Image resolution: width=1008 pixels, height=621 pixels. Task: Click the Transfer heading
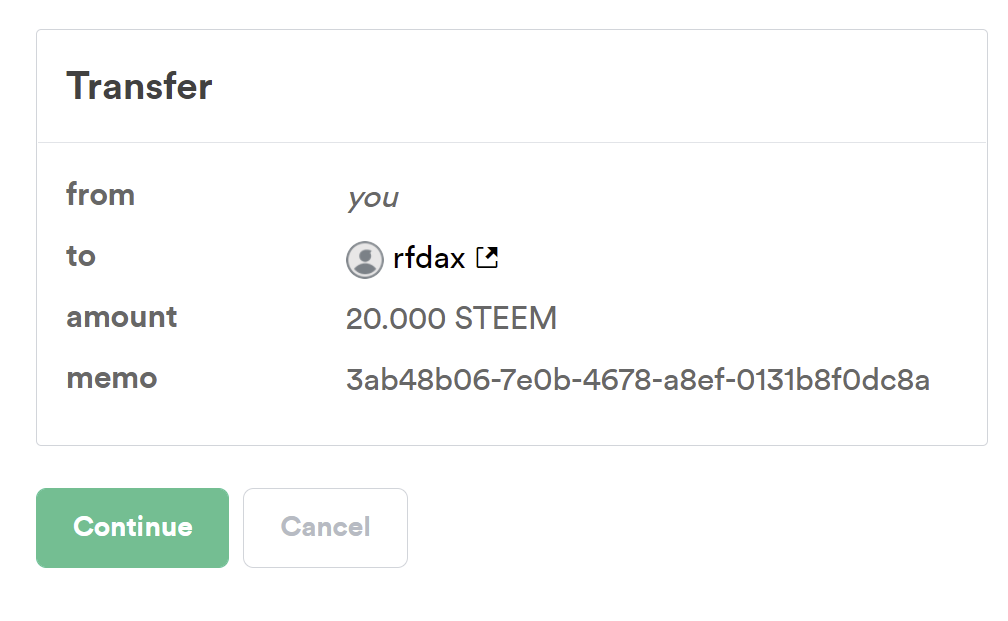pyautogui.click(x=139, y=87)
